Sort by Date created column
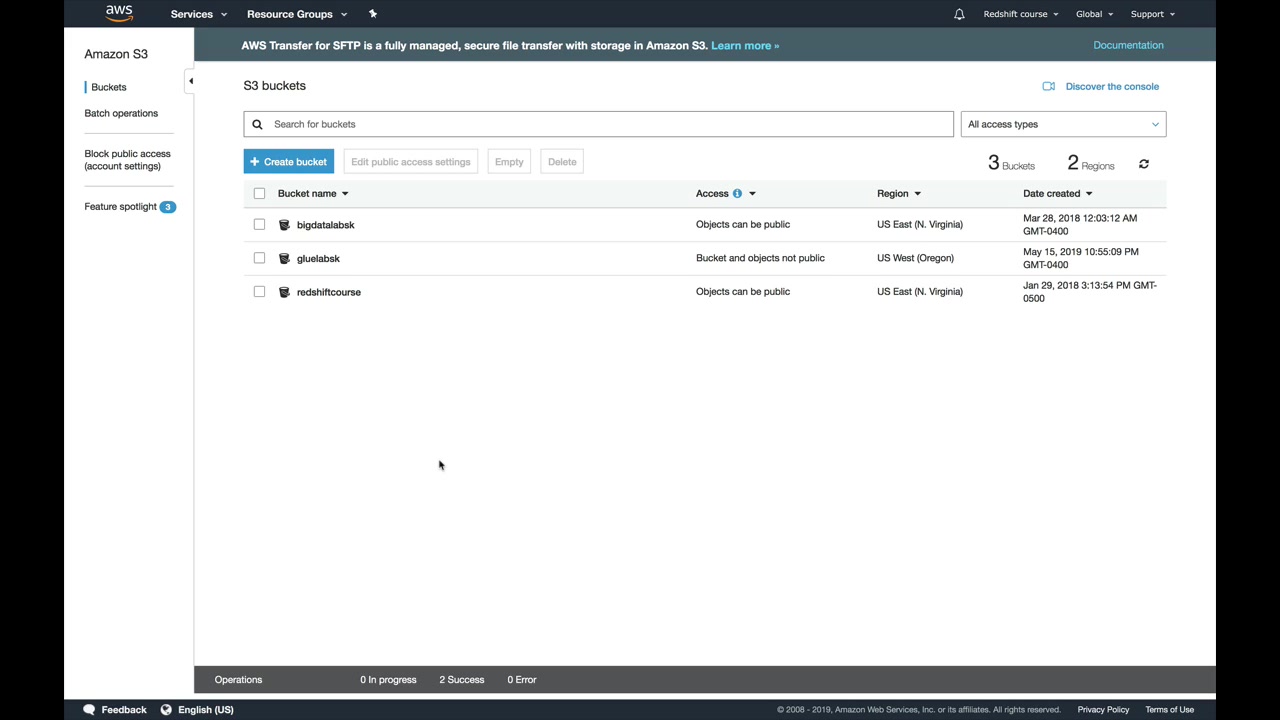Viewport: 1280px width, 720px height. [x=1057, y=193]
